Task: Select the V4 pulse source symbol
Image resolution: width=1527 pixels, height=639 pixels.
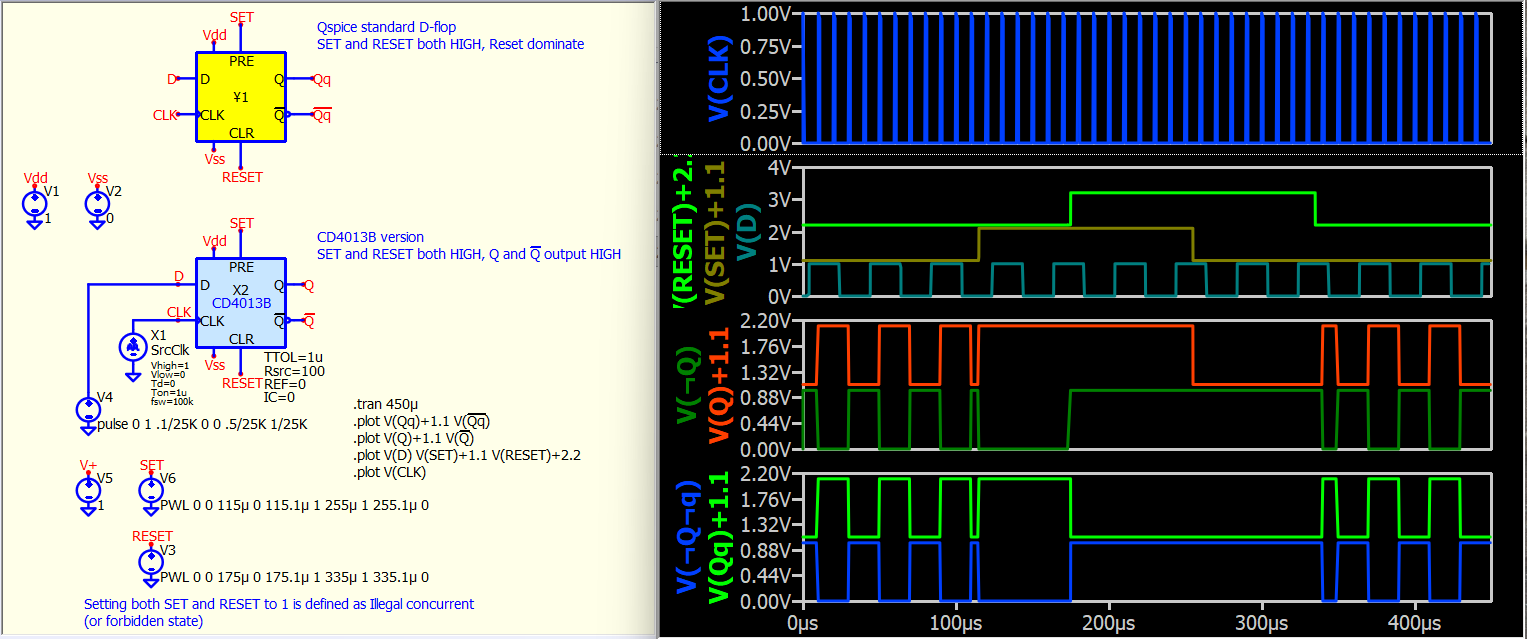Action: [x=88, y=410]
